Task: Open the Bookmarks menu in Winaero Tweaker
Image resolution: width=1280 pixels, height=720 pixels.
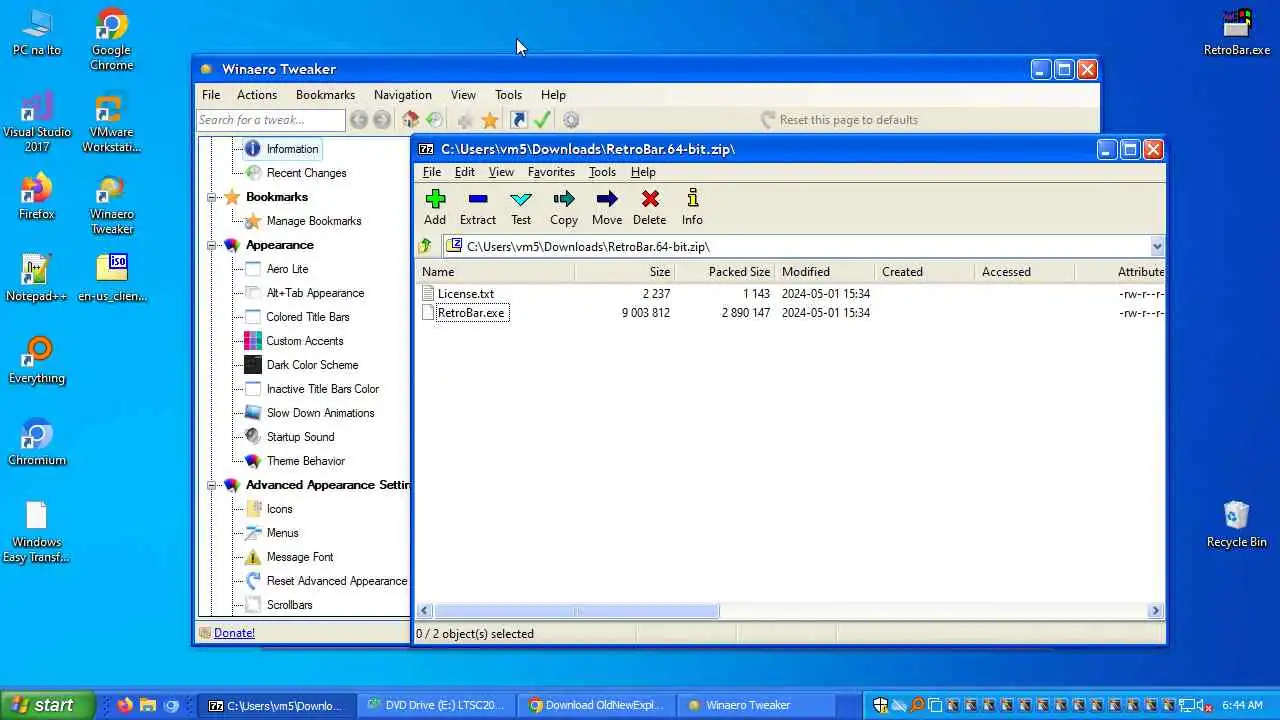Action: click(x=325, y=95)
